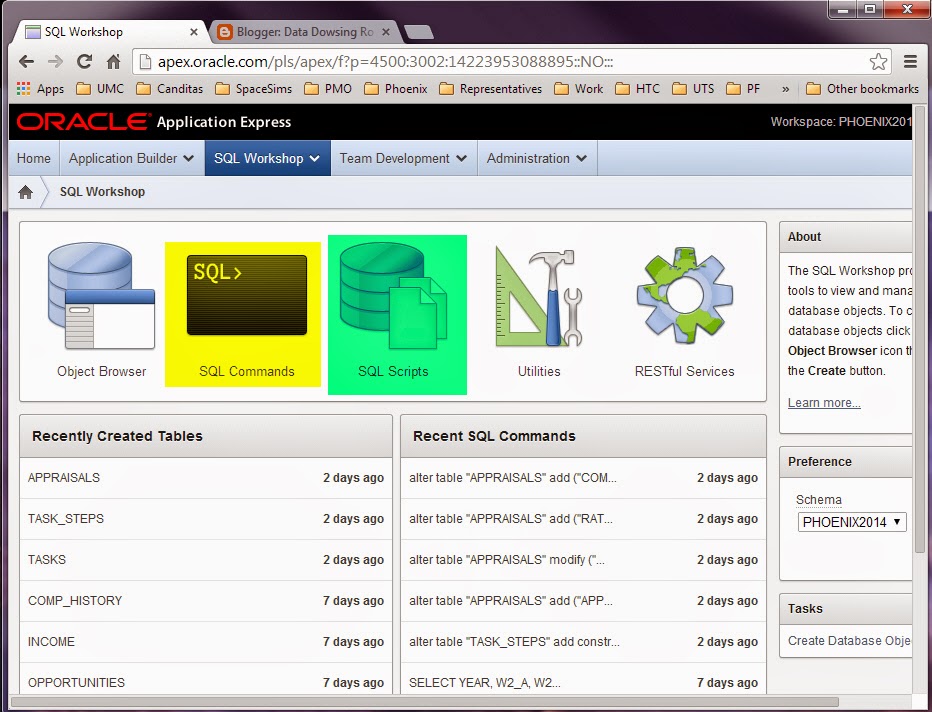This screenshot has height=712, width=932.
Task: Click the browser back arrow
Action: (x=26, y=61)
